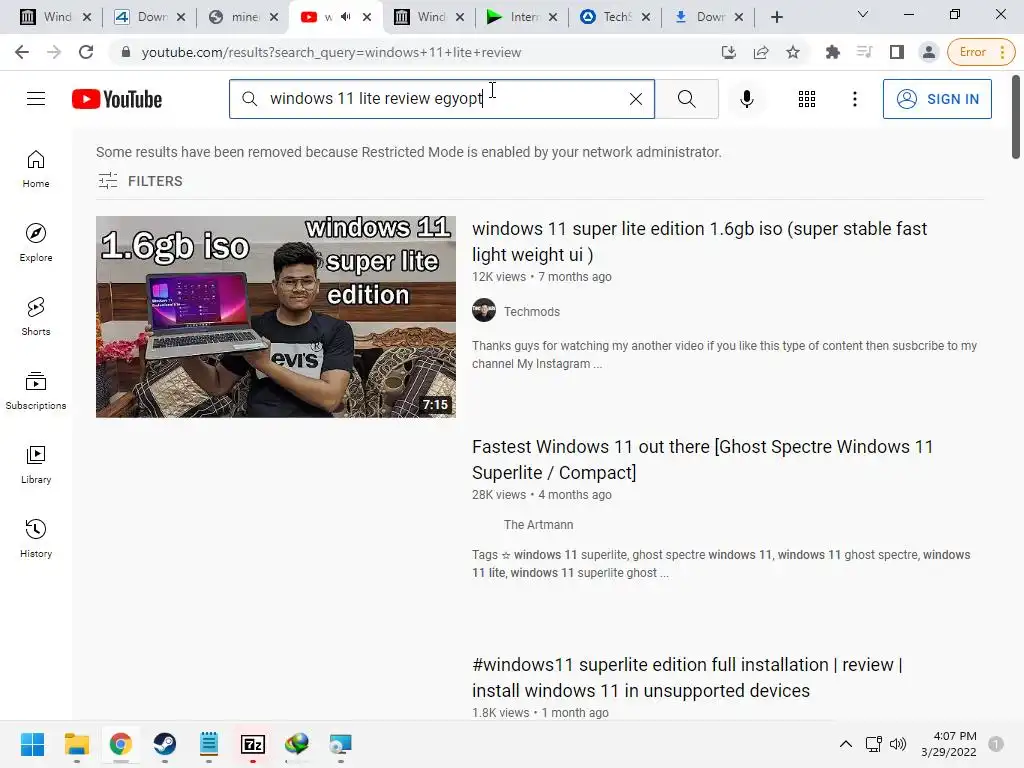
Task: Open File Explorer from the taskbar
Action: (x=76, y=744)
